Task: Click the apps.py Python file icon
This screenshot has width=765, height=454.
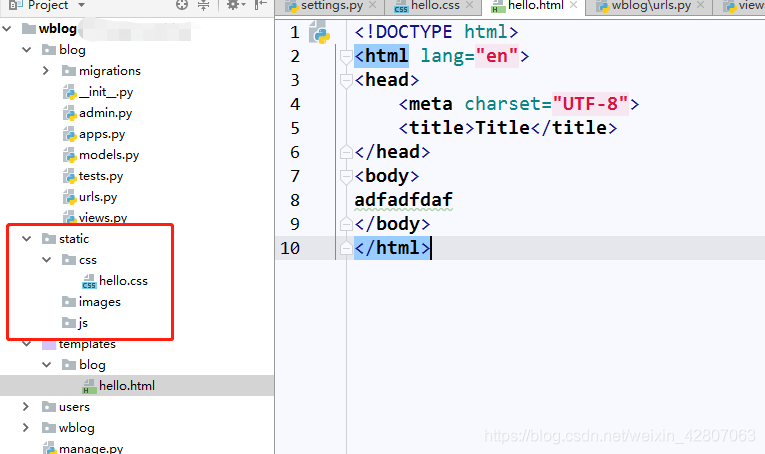Action: [x=70, y=134]
